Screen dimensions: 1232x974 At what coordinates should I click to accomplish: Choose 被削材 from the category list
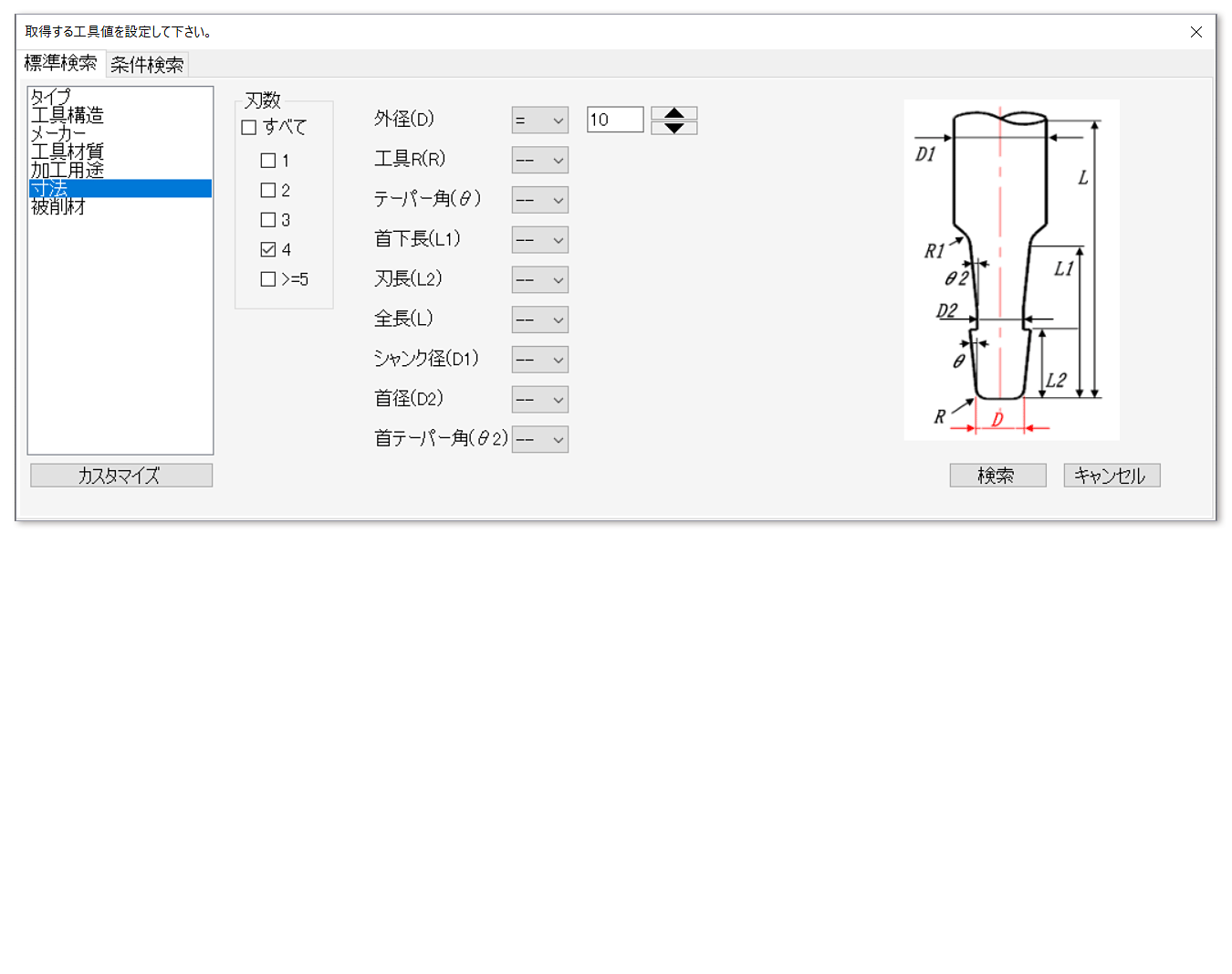(58, 207)
